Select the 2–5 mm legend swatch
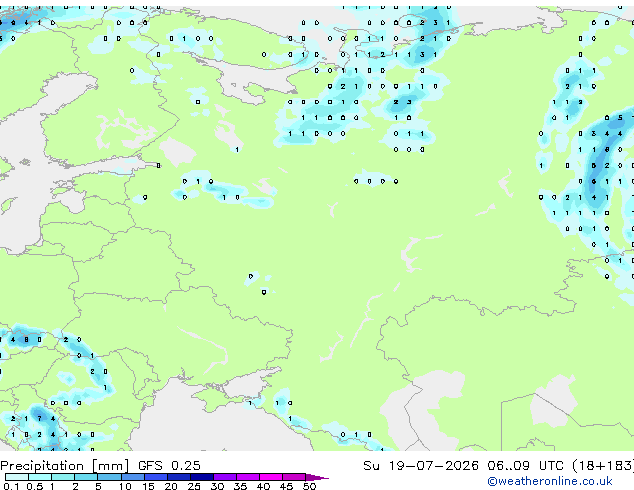634x490 pixels. tap(86, 477)
